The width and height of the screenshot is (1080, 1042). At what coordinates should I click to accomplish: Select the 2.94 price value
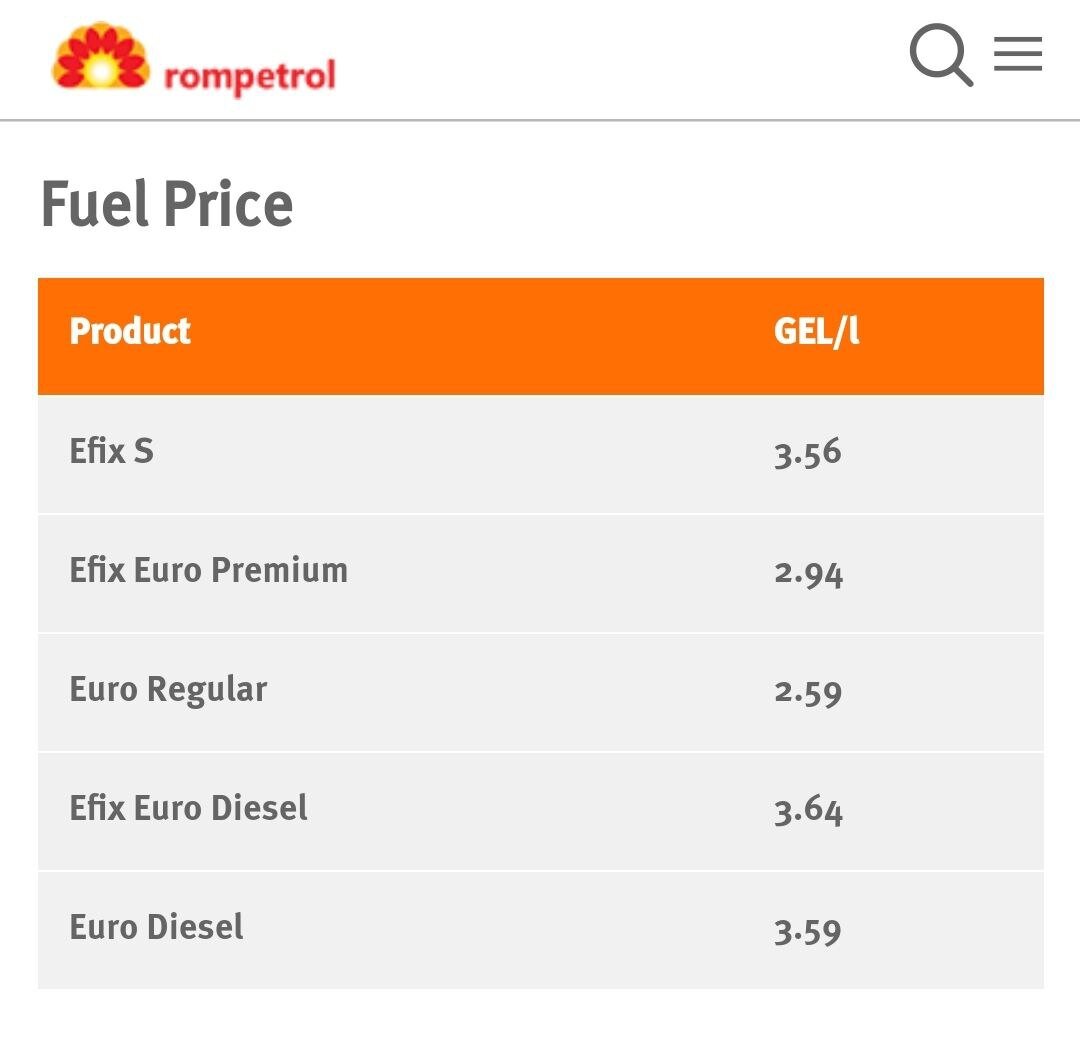pyautogui.click(x=810, y=572)
